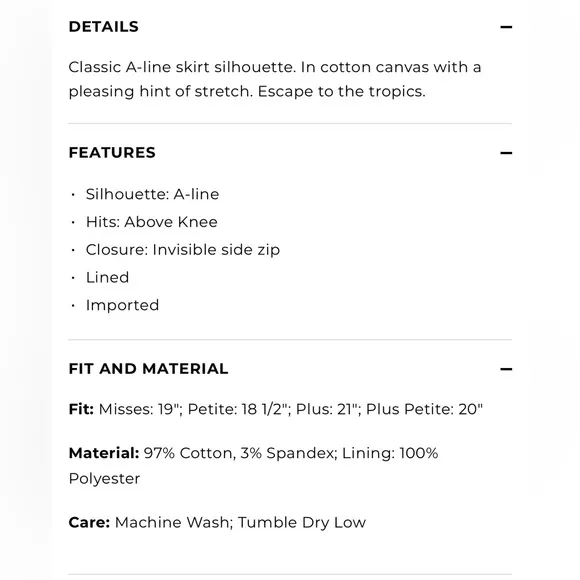Collapse Fit and Material minus icon

[506, 369]
